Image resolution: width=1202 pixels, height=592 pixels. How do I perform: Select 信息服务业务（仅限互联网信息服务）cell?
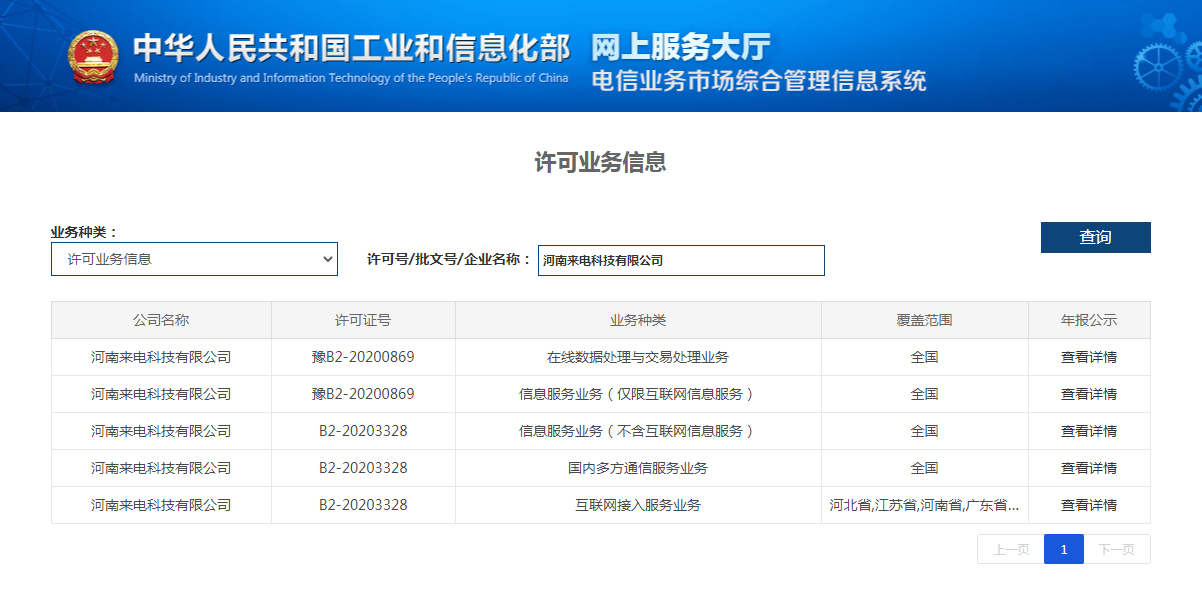[638, 394]
